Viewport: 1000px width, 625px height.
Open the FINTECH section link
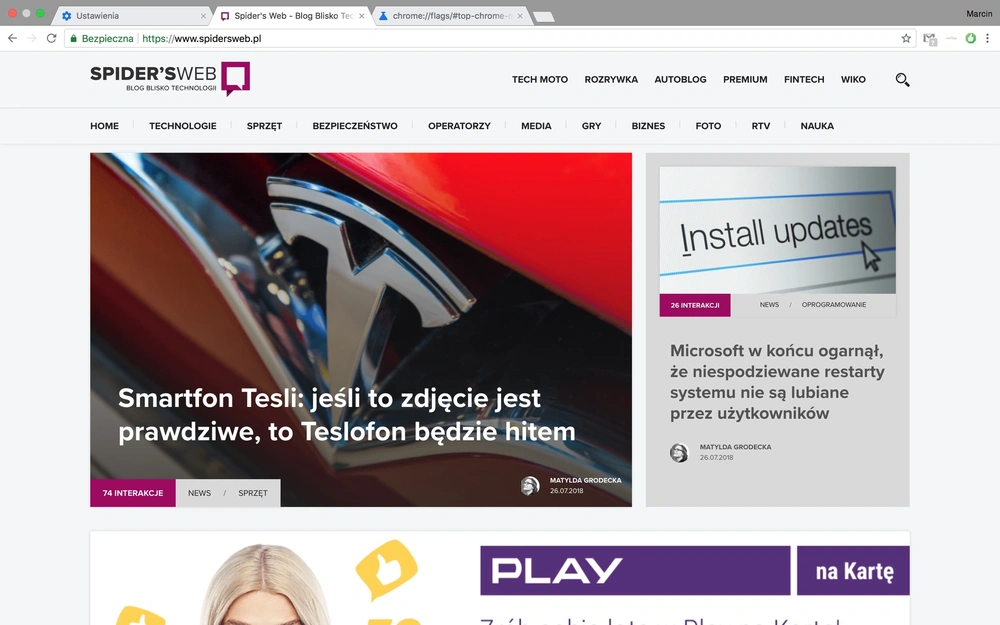[x=804, y=80]
